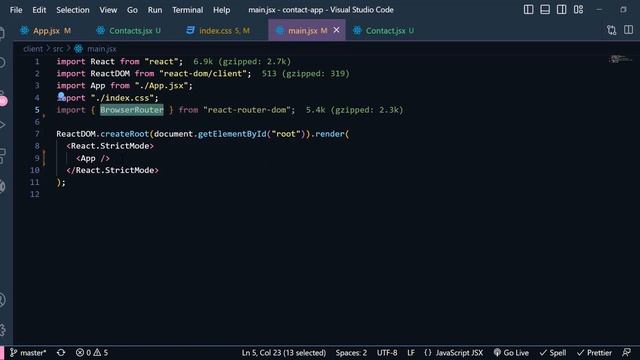The image size is (640, 360).
Task: Click the highlighted BrowserRouter word
Action: click(x=132, y=110)
